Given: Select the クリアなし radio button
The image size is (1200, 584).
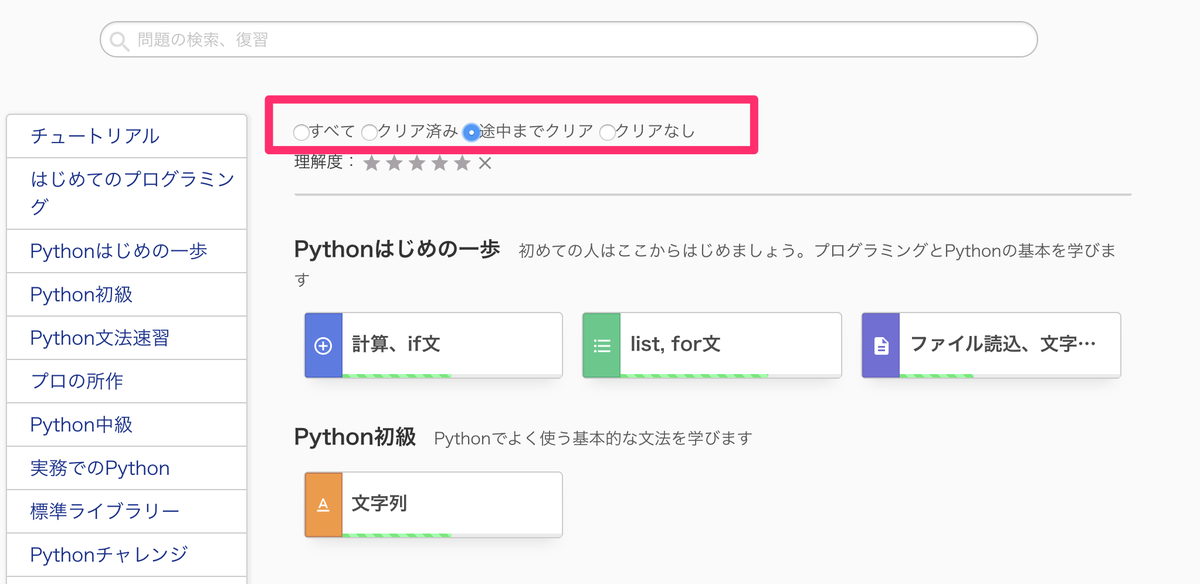Looking at the screenshot, I should (607, 132).
